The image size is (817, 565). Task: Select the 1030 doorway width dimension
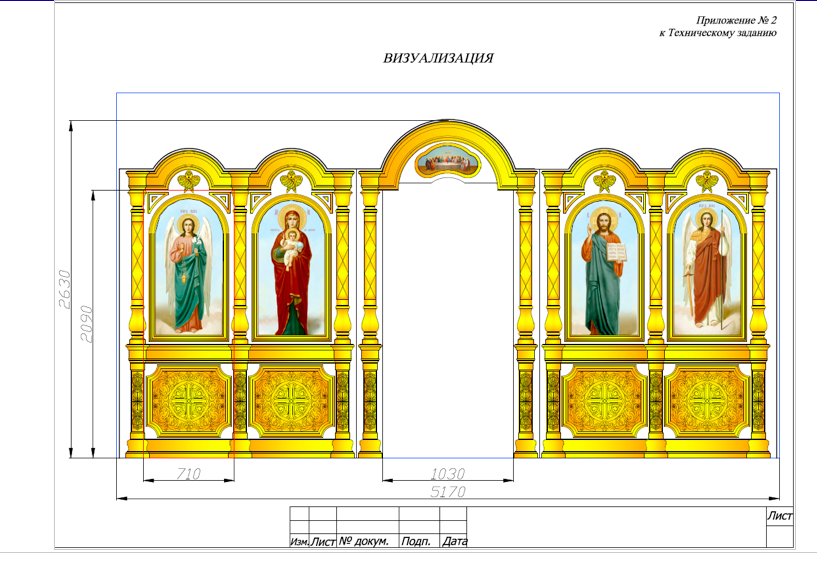click(x=448, y=474)
